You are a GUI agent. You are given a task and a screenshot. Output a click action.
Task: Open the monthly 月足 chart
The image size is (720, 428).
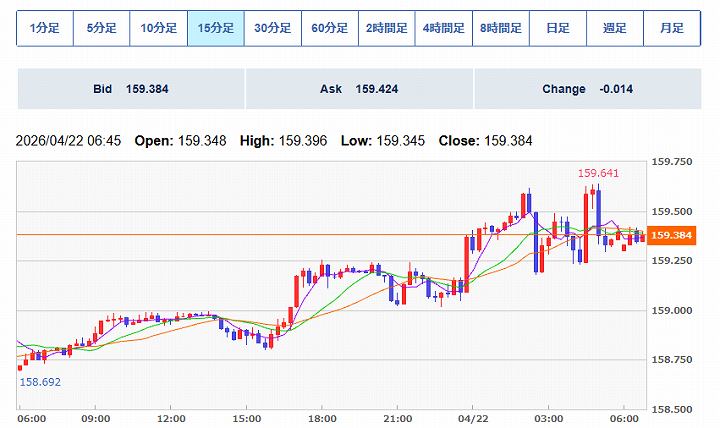(671, 28)
